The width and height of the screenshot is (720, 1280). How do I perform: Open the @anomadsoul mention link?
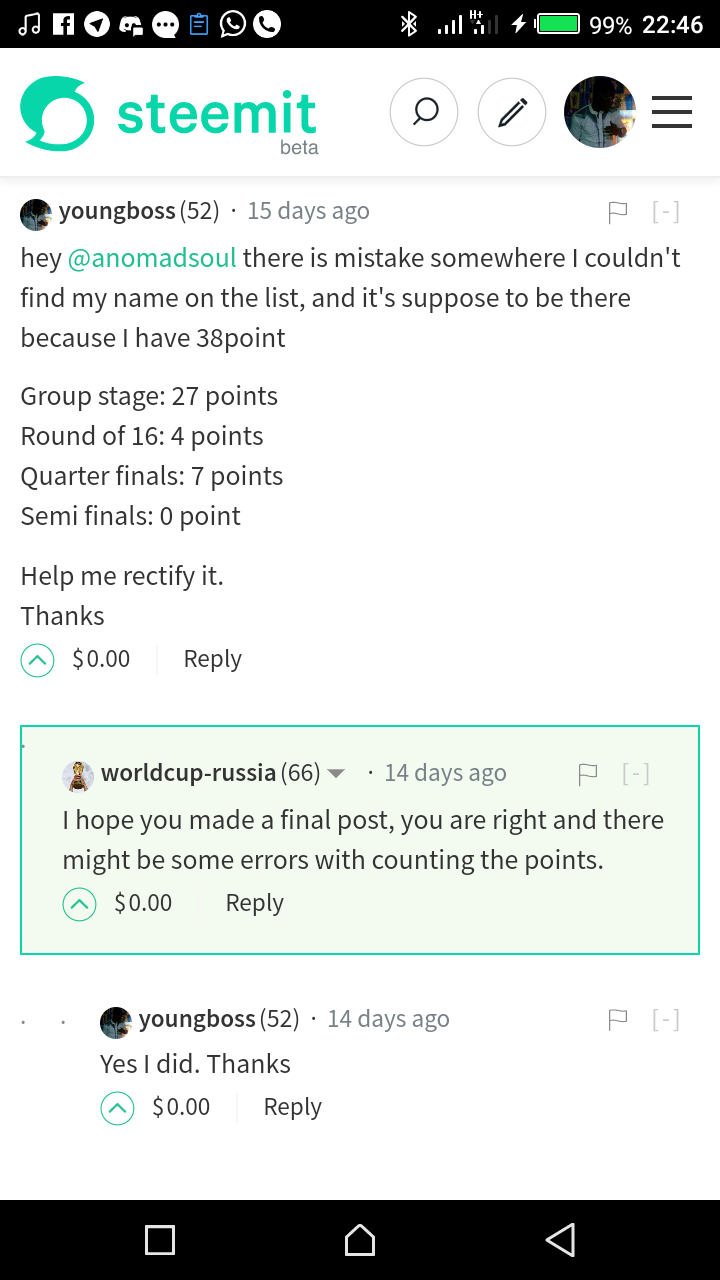[152, 258]
